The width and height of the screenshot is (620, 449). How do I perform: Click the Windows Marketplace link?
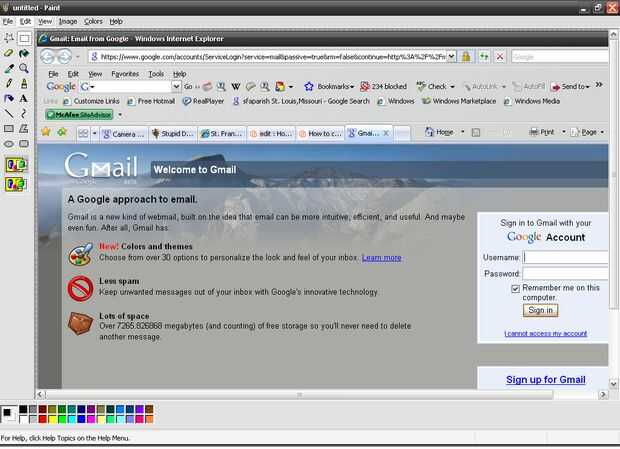[x=459, y=101]
